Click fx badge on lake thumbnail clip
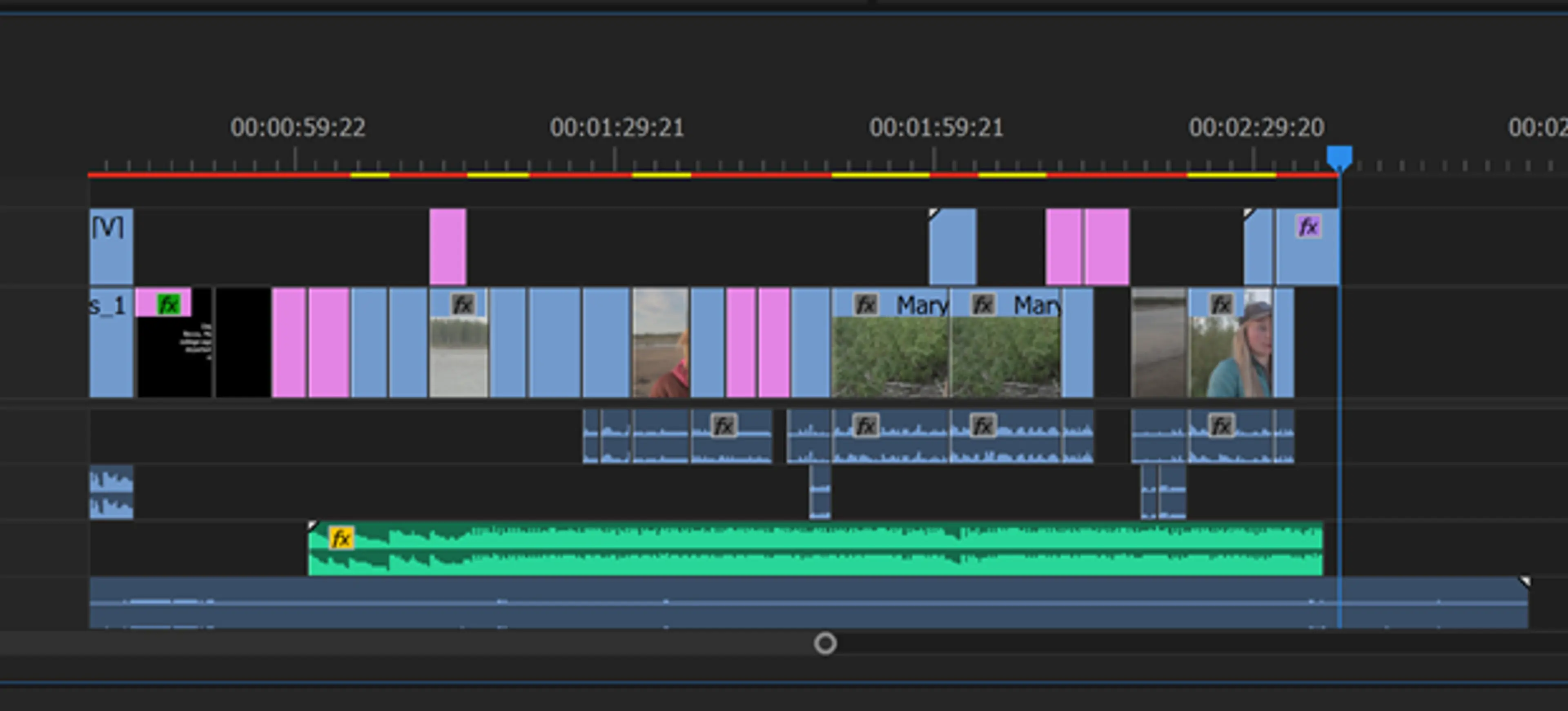This screenshot has height=711, width=1568. click(463, 304)
